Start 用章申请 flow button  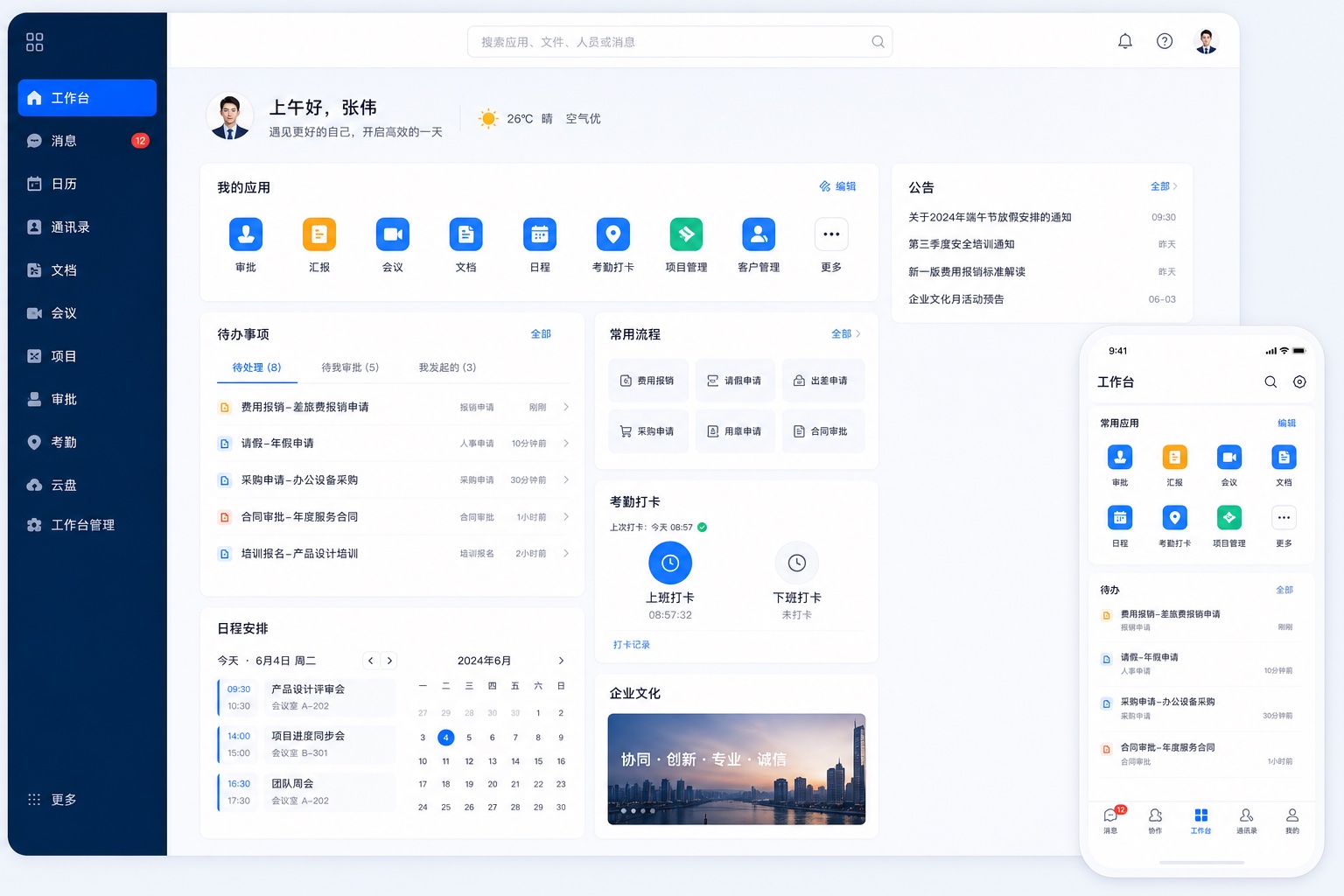tap(735, 431)
